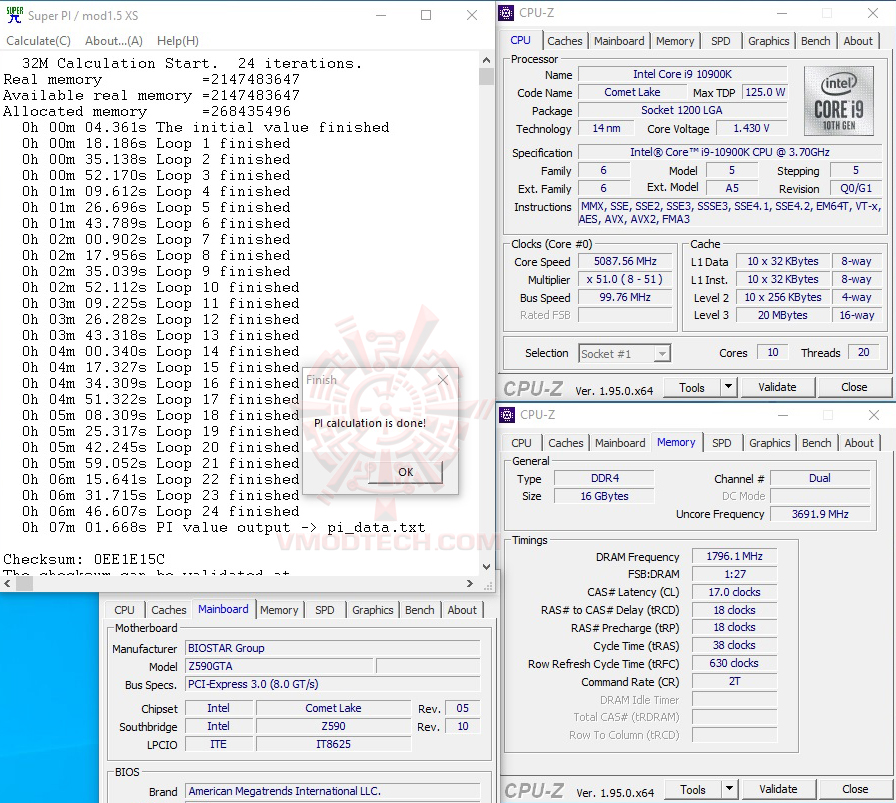Viewport: 896px width, 803px height.
Task: Switch to Caches tab in Memory CPU-Z window
Action: click(x=566, y=443)
